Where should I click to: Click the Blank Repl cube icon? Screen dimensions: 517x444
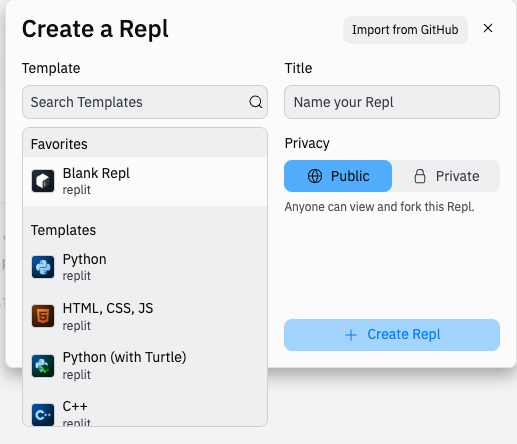point(43,181)
